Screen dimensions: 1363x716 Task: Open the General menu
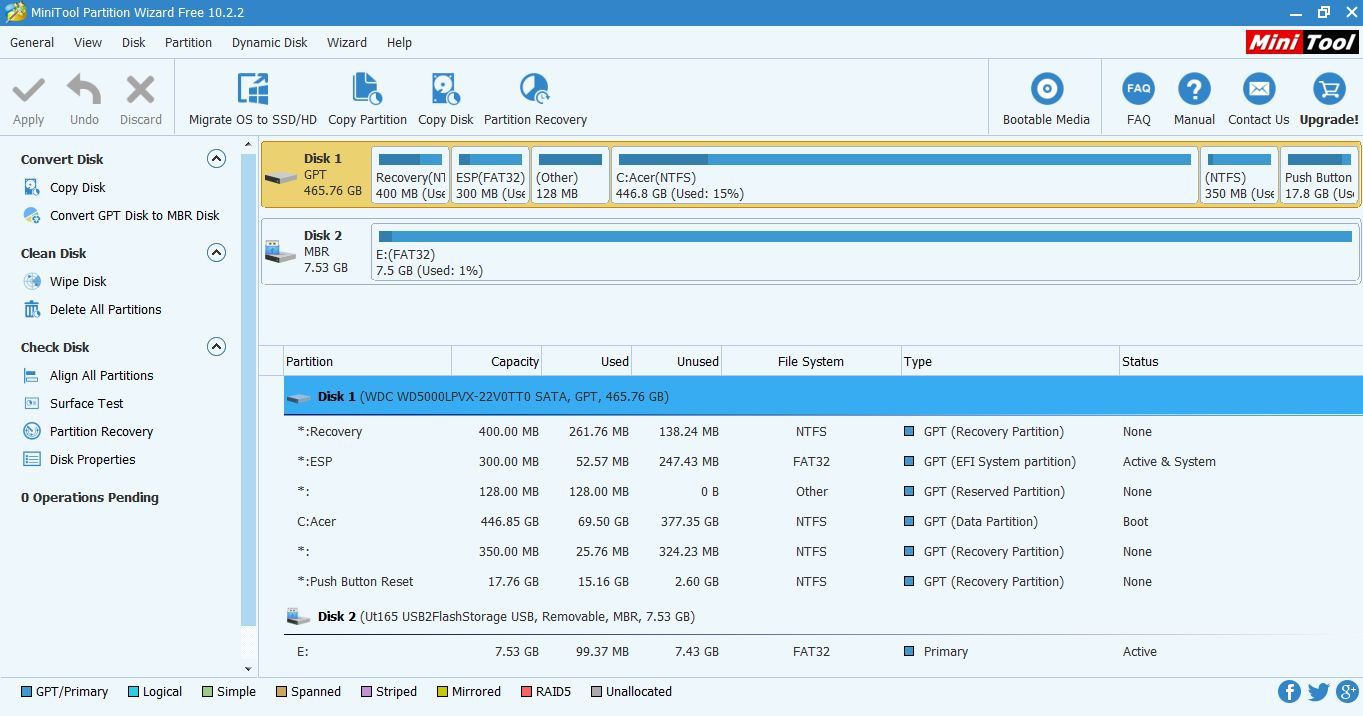(32, 43)
